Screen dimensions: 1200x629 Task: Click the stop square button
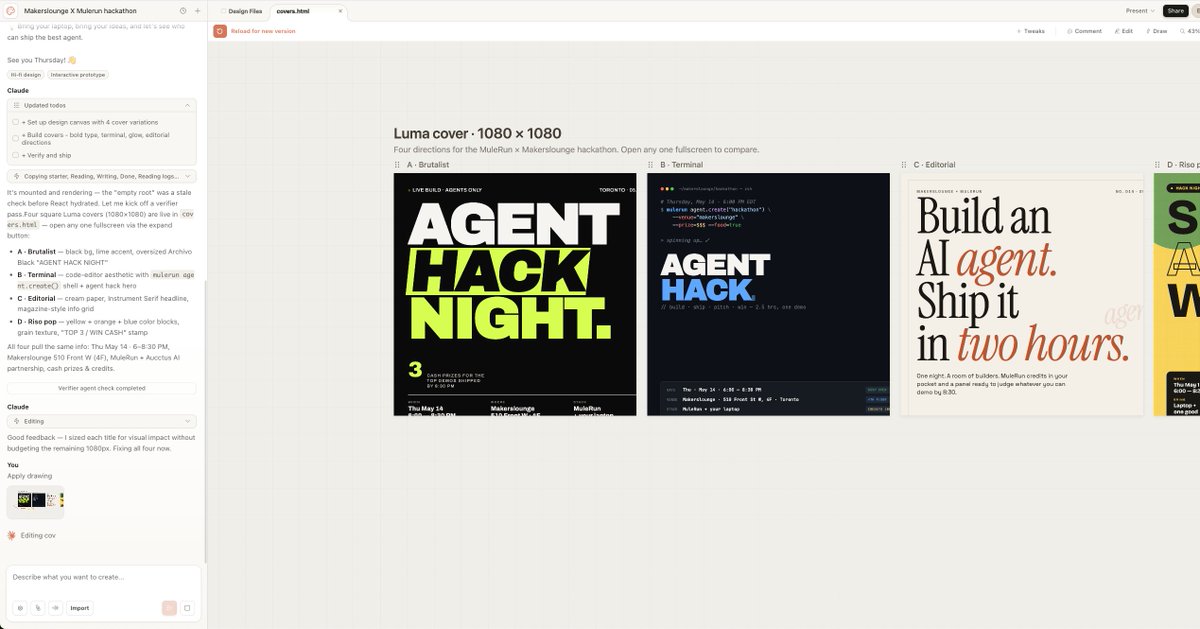click(x=187, y=607)
